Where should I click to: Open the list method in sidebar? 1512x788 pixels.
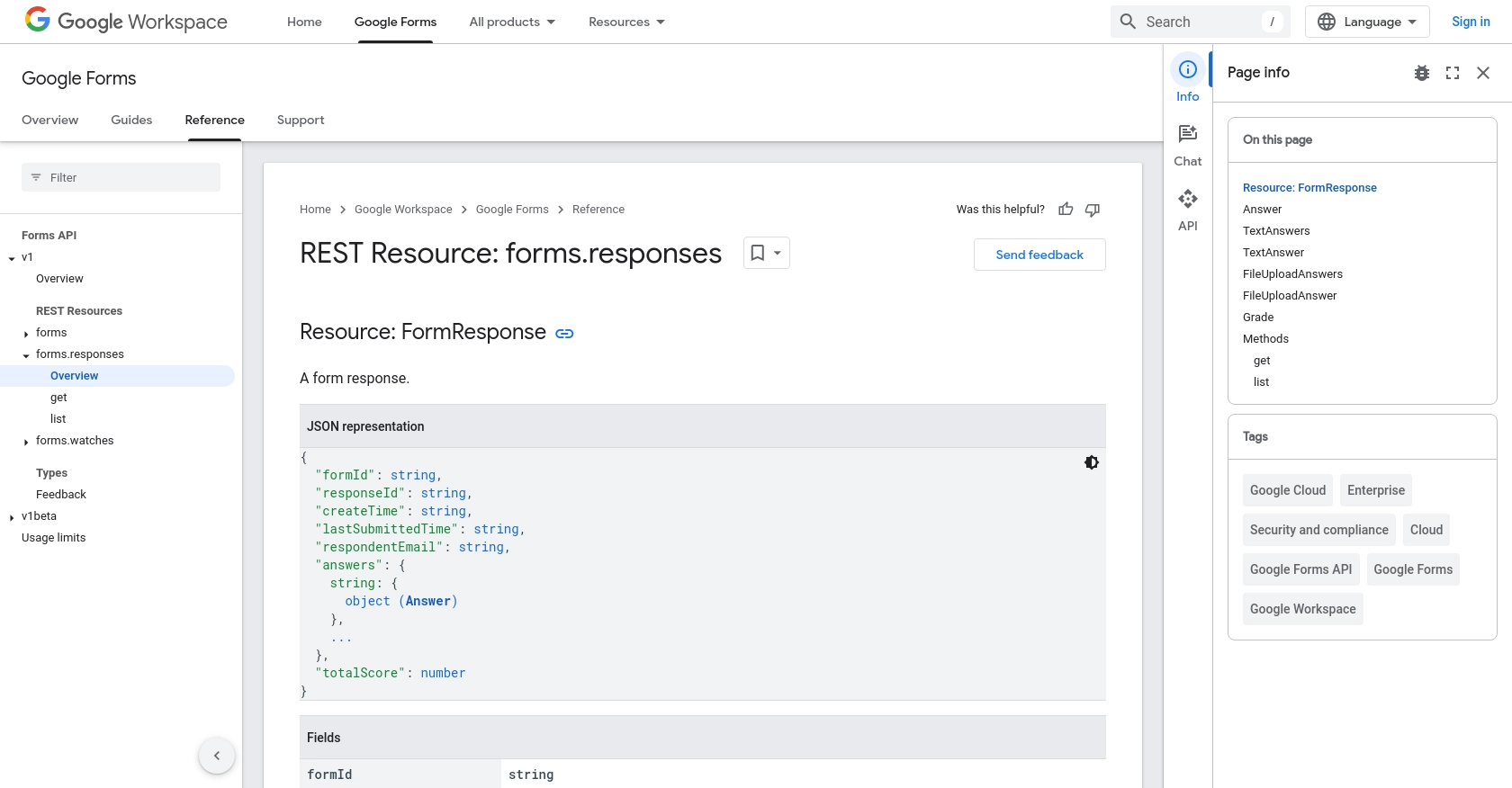pos(58,419)
